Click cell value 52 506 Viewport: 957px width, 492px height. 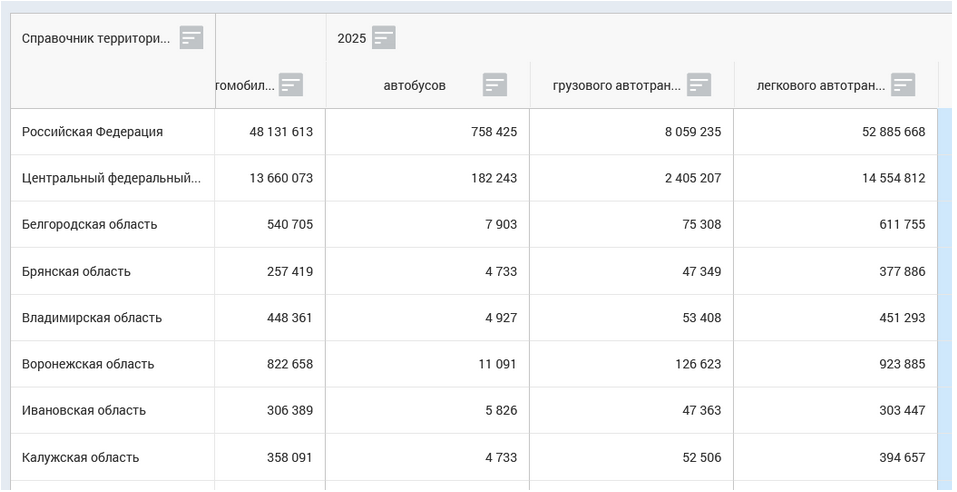pyautogui.click(x=702, y=458)
